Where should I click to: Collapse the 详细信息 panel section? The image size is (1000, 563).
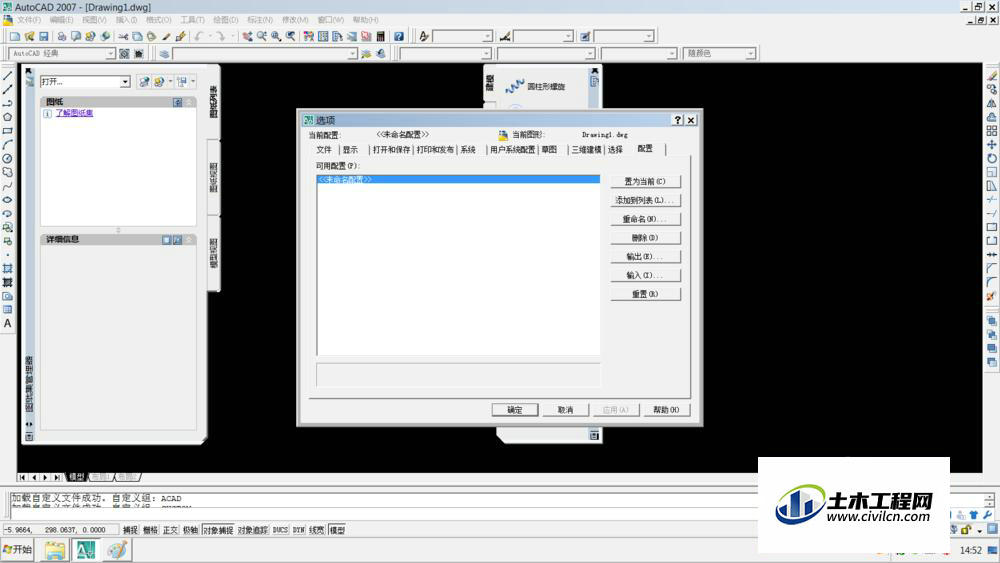[x=189, y=240]
